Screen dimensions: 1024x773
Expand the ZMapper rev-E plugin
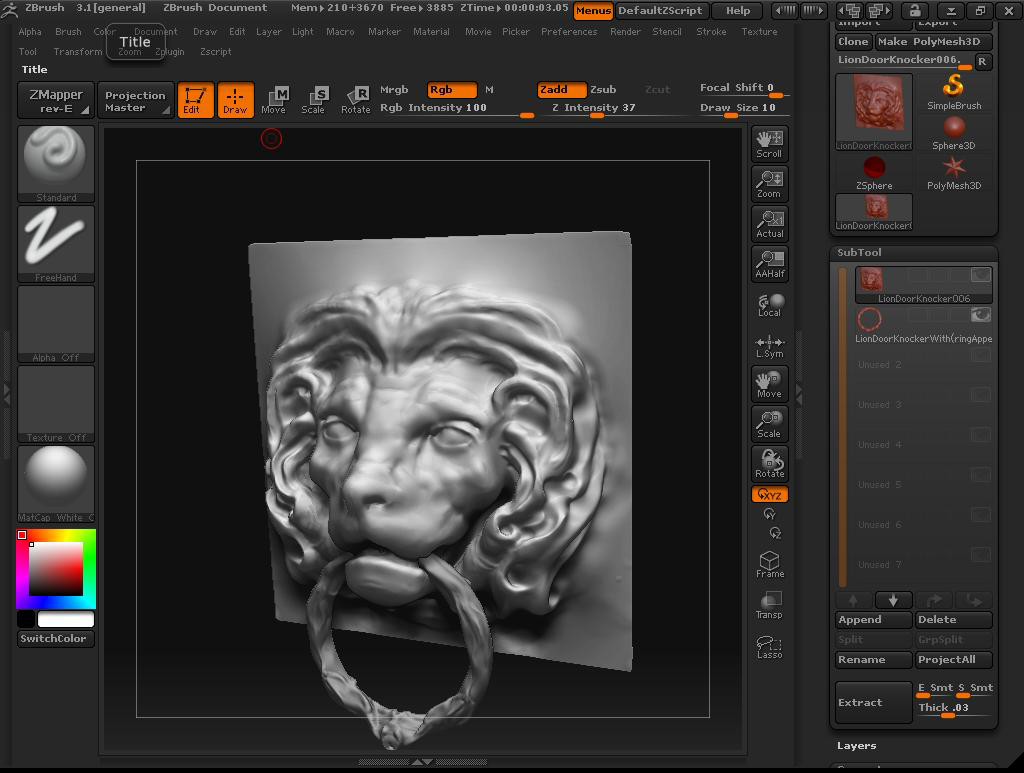coord(56,101)
